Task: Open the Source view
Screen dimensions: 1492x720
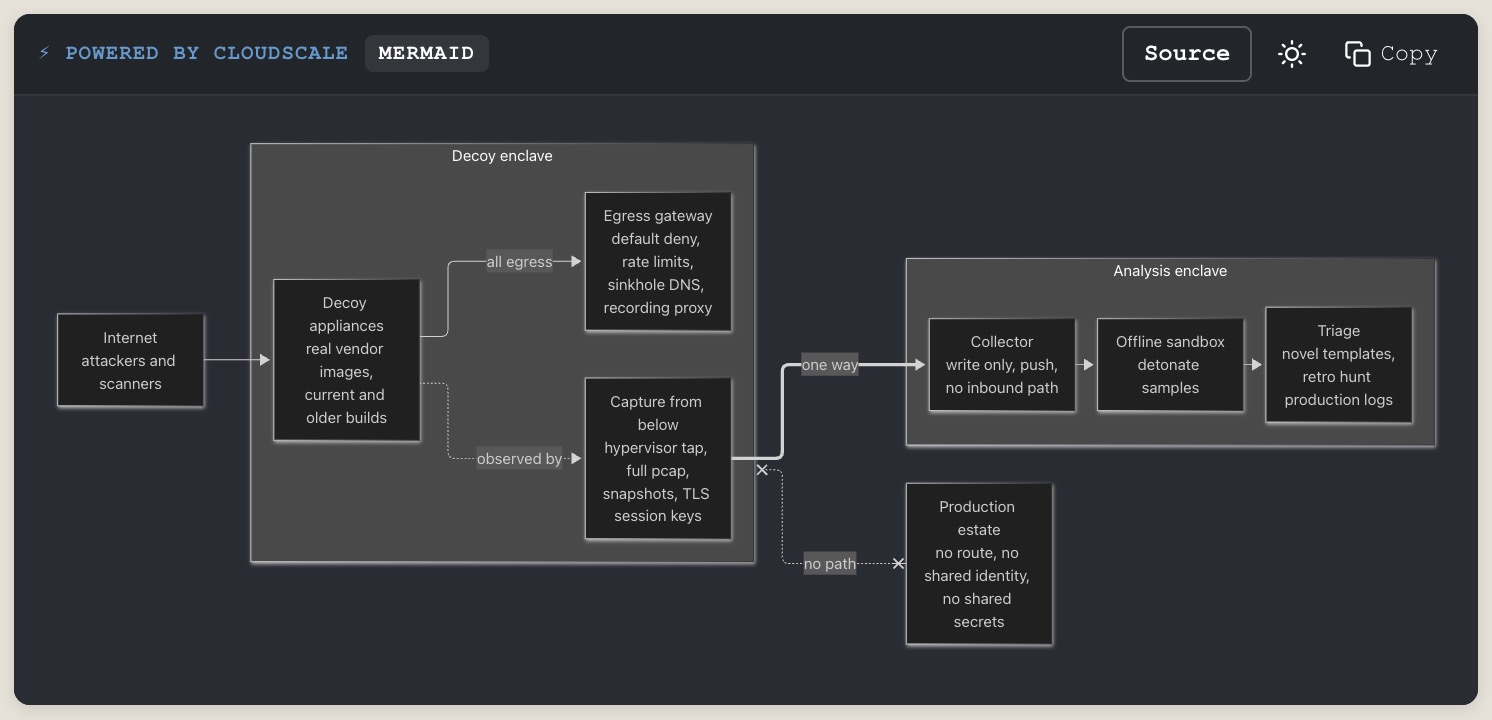Action: pos(1187,54)
